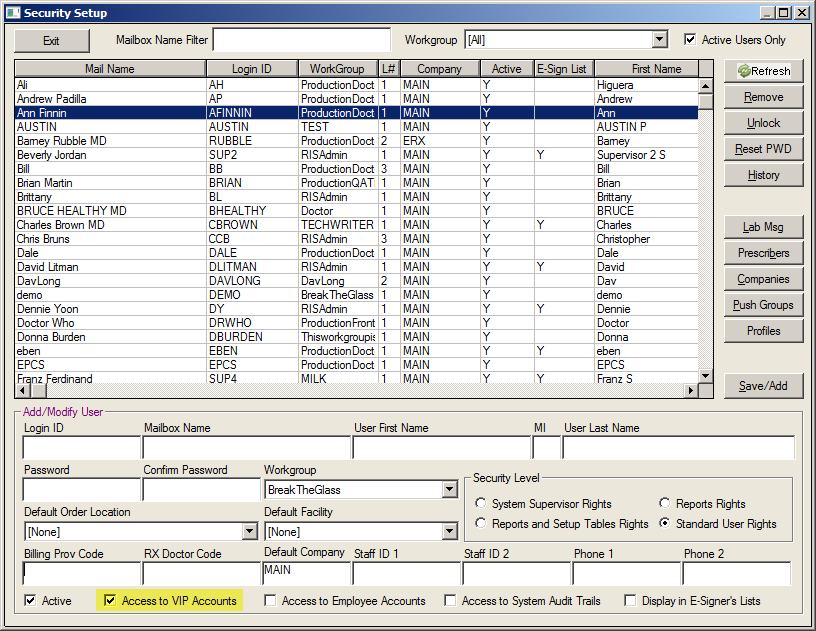The image size is (816, 631).
Task: Uncheck the Active checkbox in Add/Modify User
Action: tap(30, 600)
